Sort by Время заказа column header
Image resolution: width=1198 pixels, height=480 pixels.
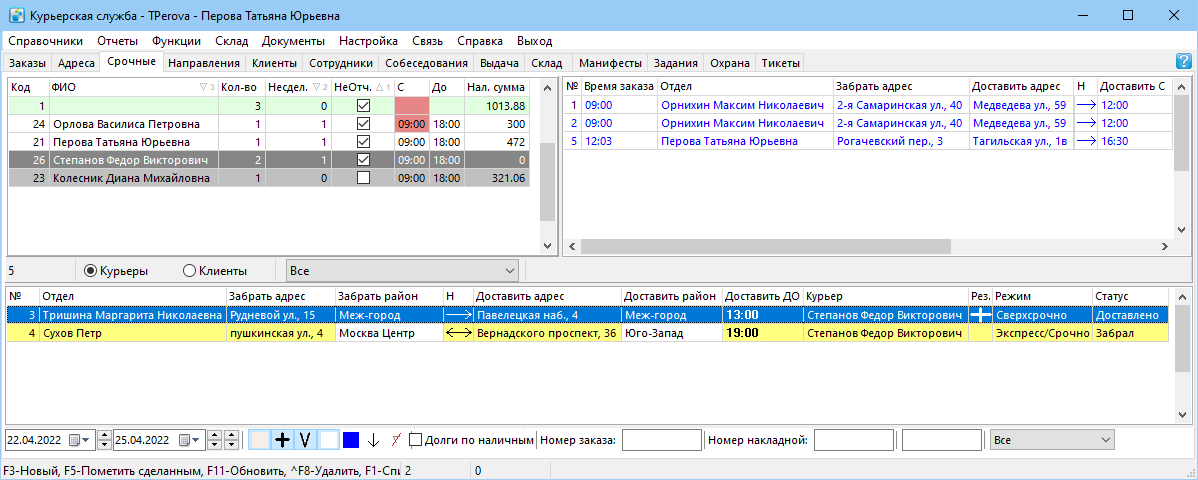click(619, 86)
